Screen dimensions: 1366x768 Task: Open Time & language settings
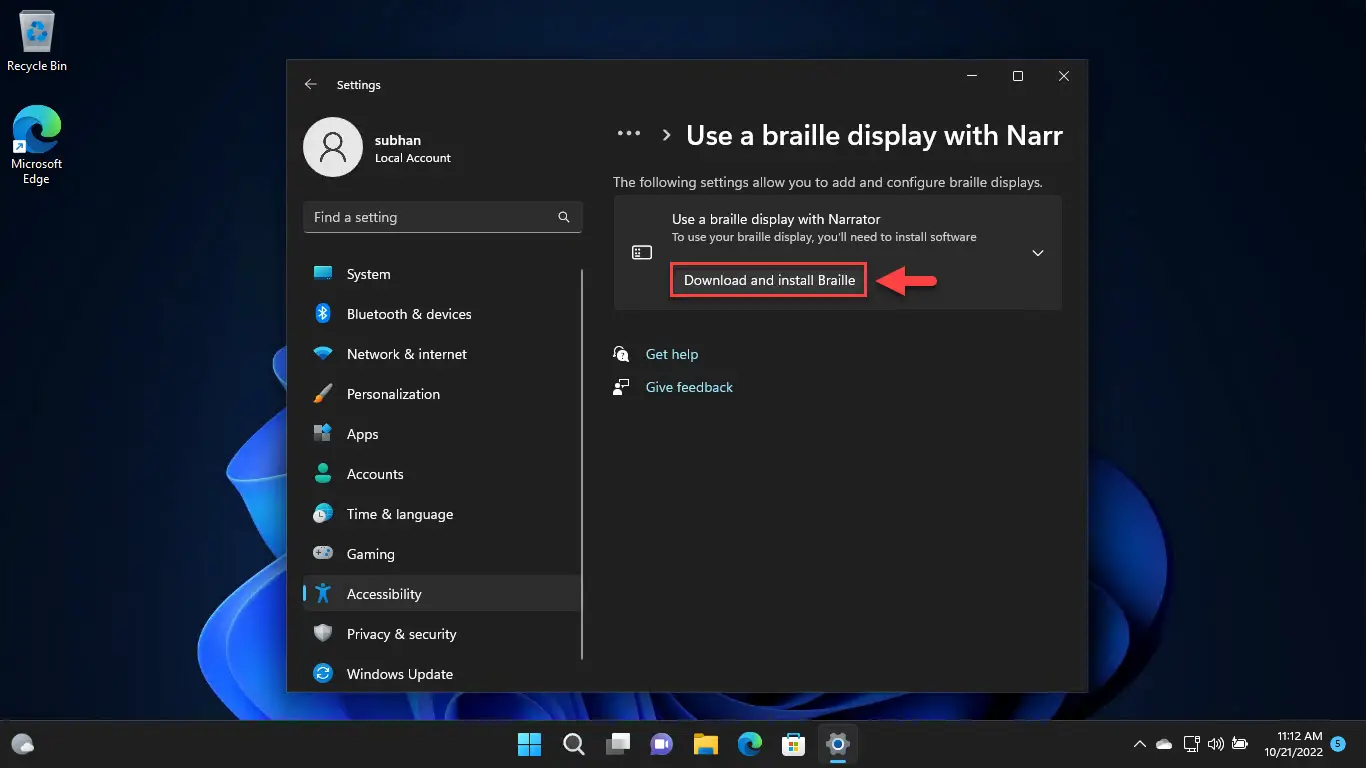tap(442, 514)
